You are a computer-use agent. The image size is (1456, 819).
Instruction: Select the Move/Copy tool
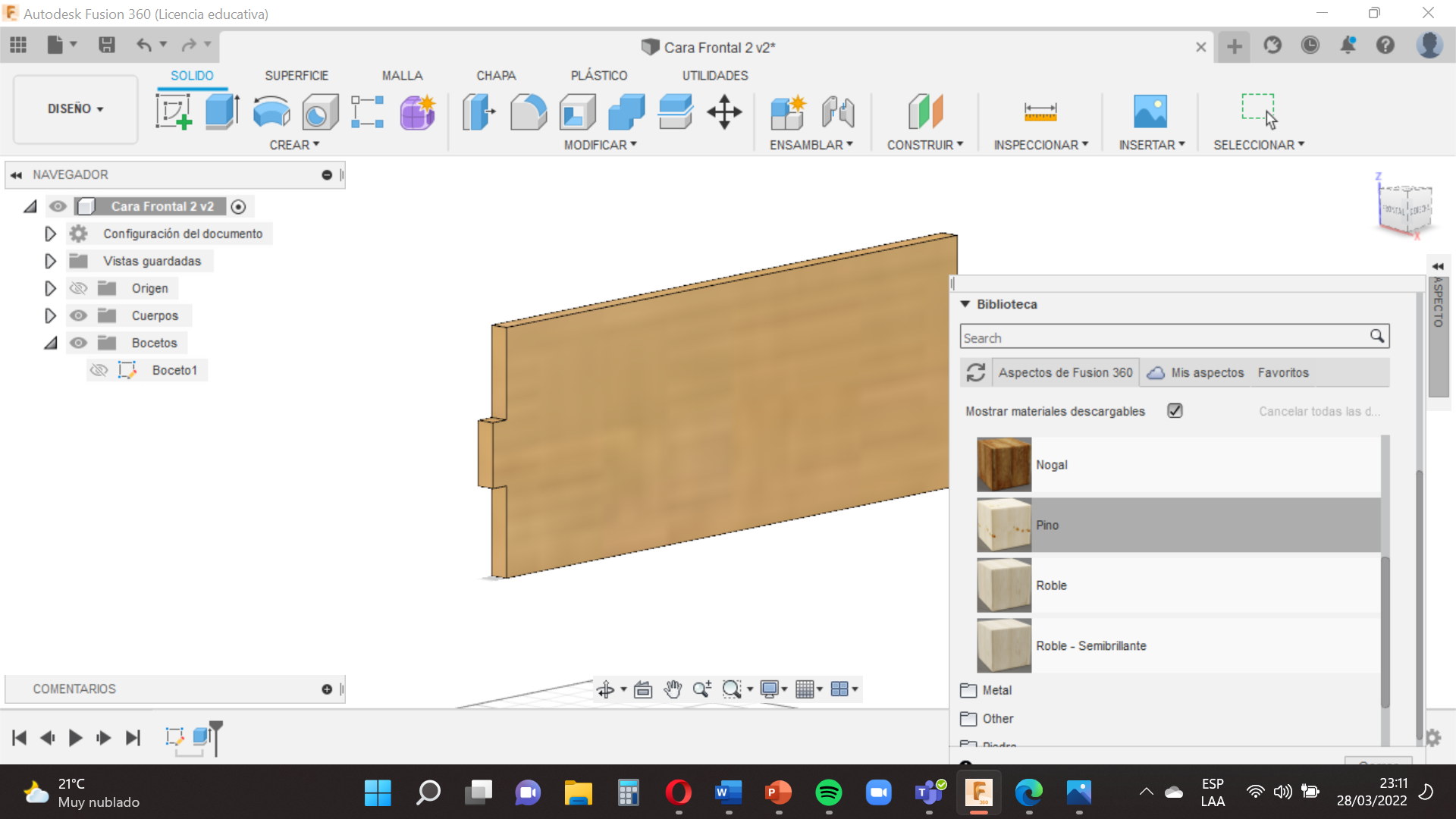(x=724, y=111)
